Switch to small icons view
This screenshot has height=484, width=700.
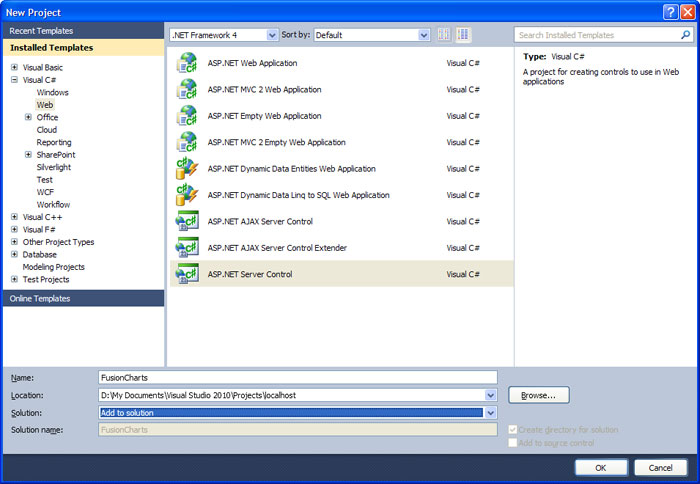click(x=444, y=34)
